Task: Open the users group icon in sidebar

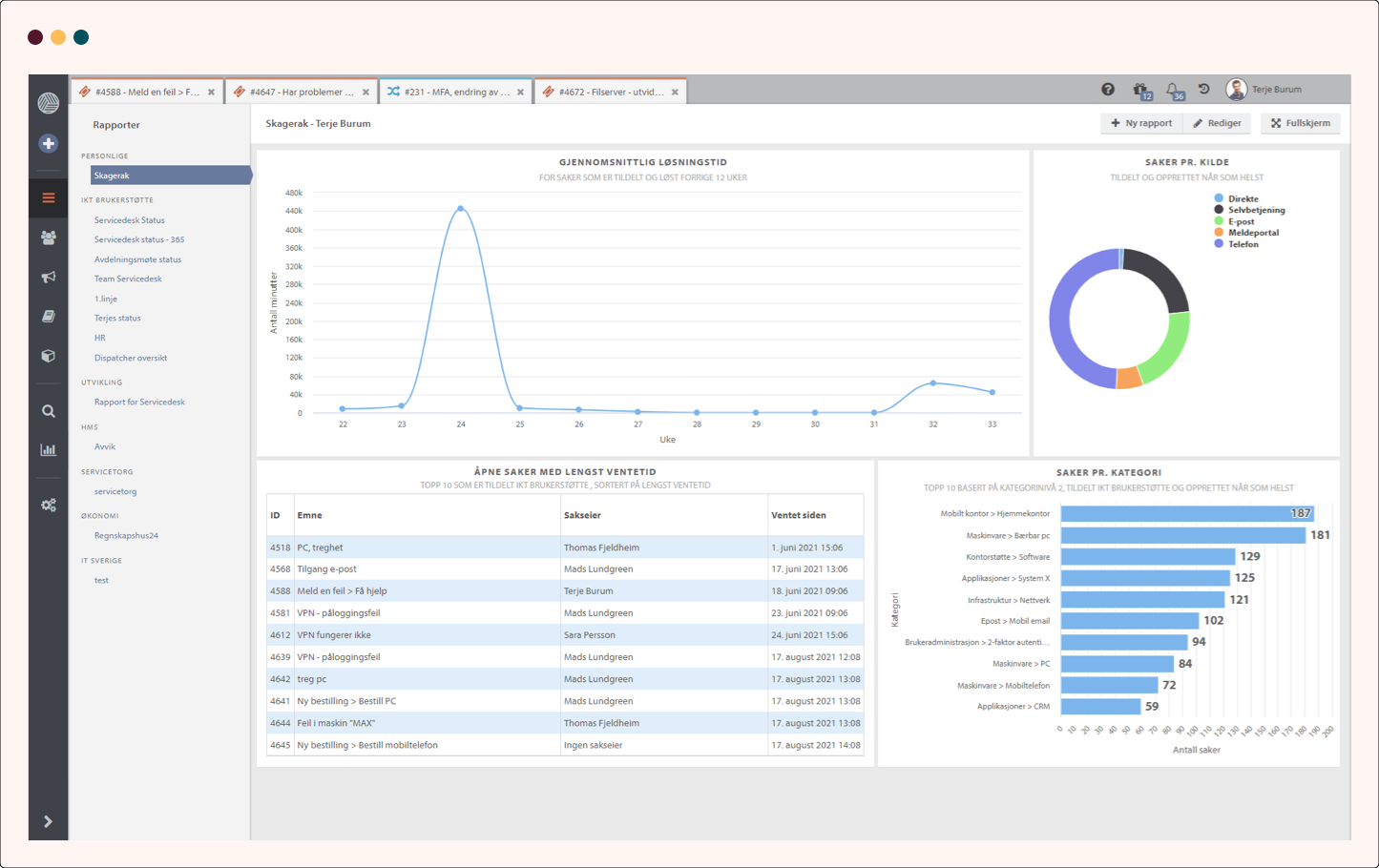Action: tap(49, 238)
